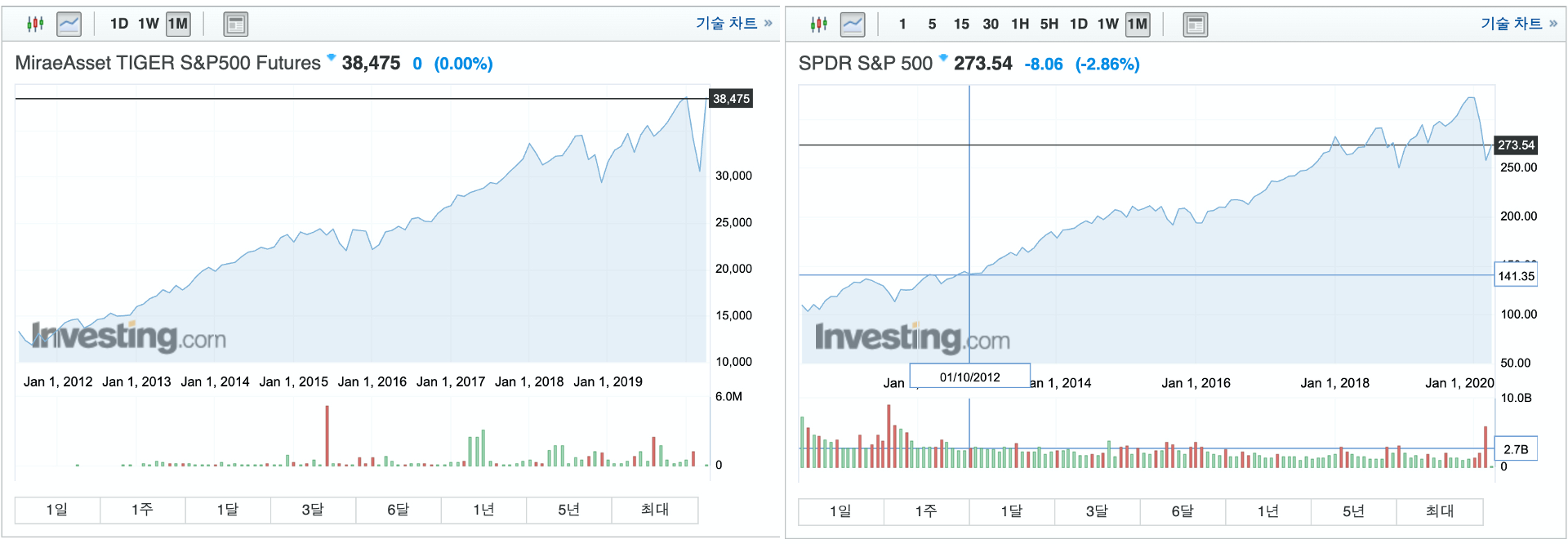This screenshot has width=1568, height=544.
Task: Set SPDR chart interval to 5 minutes
Action: pyautogui.click(x=932, y=25)
